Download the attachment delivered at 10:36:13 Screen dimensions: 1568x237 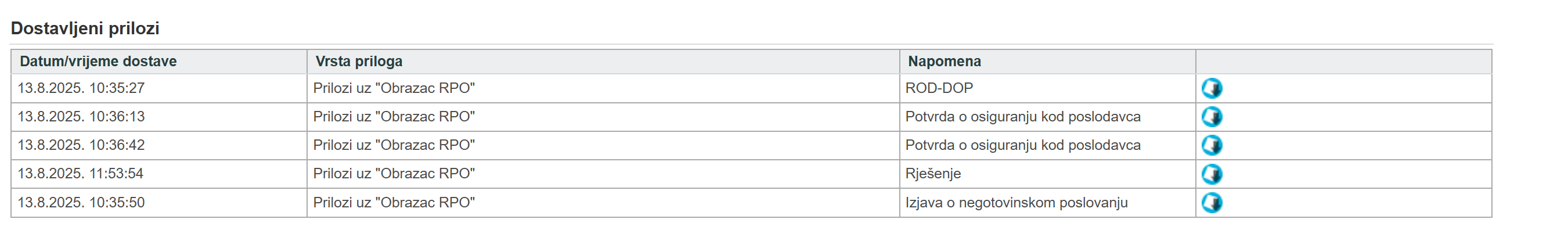1212,117
